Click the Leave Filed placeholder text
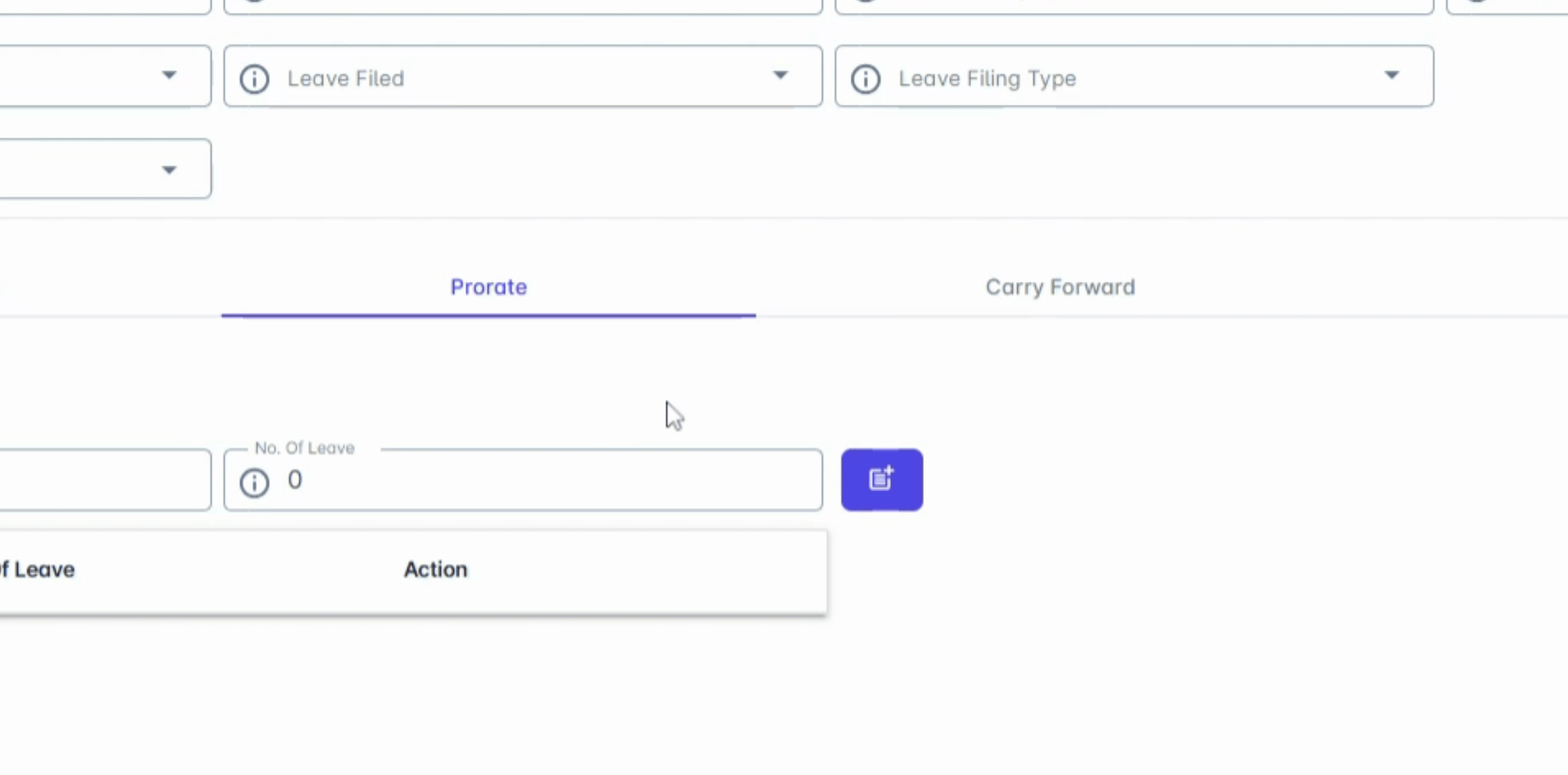Viewport: 1568px width, 775px height. 346,78
